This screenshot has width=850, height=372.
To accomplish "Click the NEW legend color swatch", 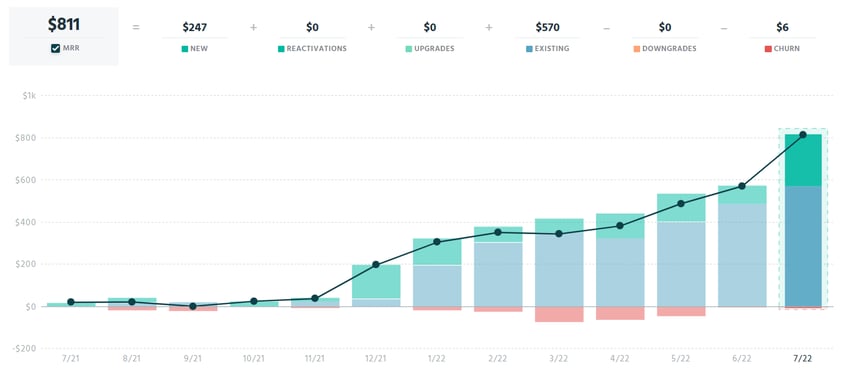I will (184, 49).
